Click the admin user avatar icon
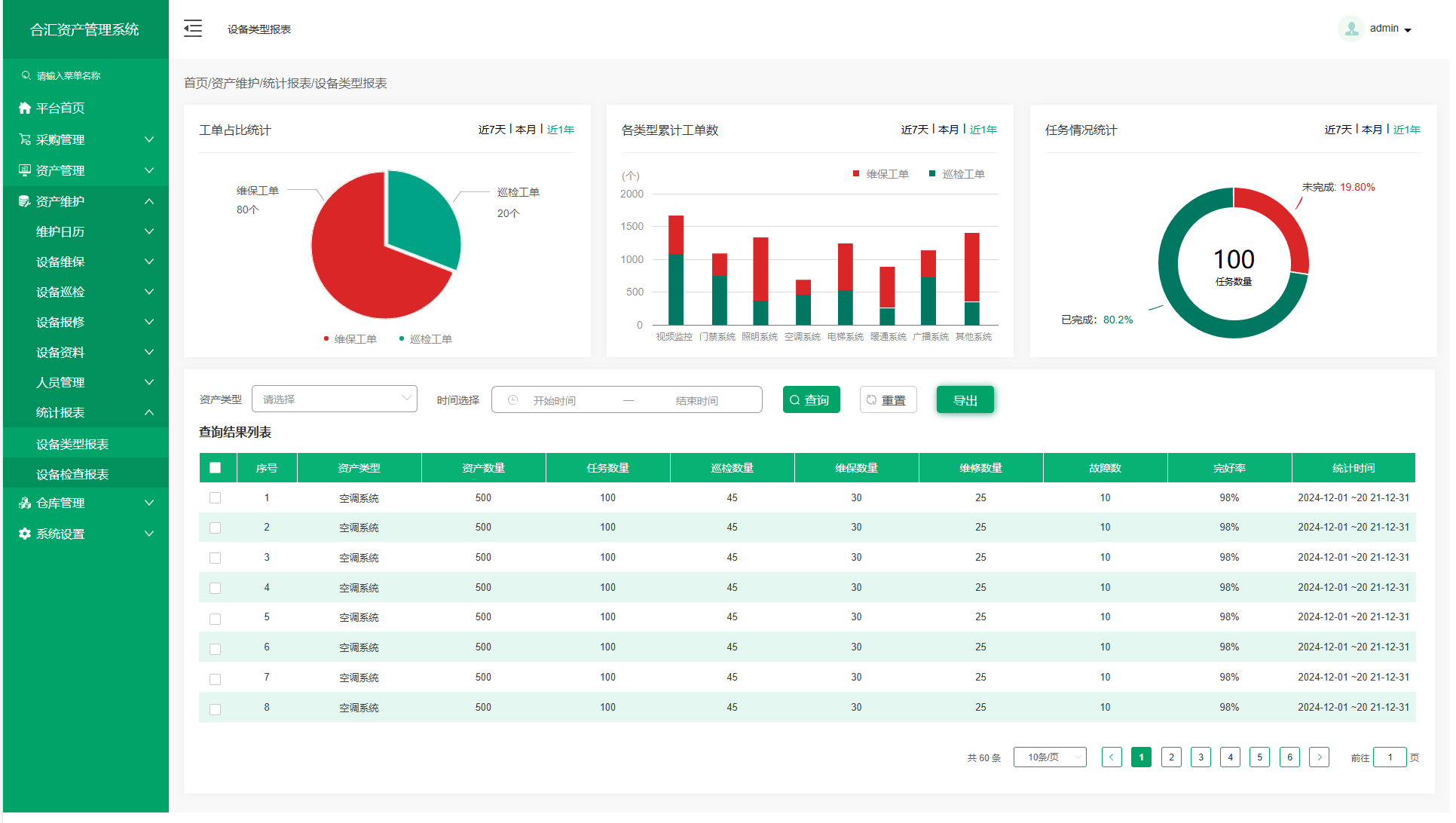 tap(1351, 29)
